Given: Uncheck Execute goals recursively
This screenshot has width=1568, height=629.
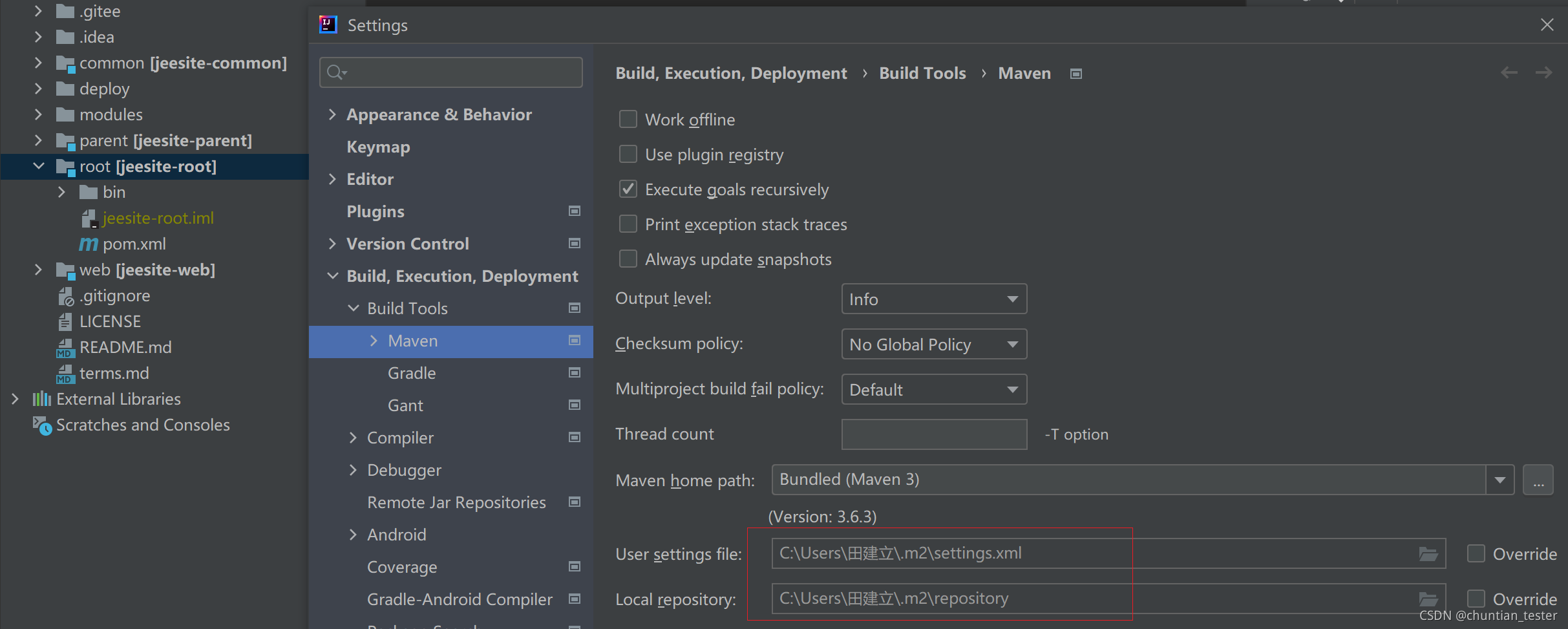Looking at the screenshot, I should [x=628, y=189].
